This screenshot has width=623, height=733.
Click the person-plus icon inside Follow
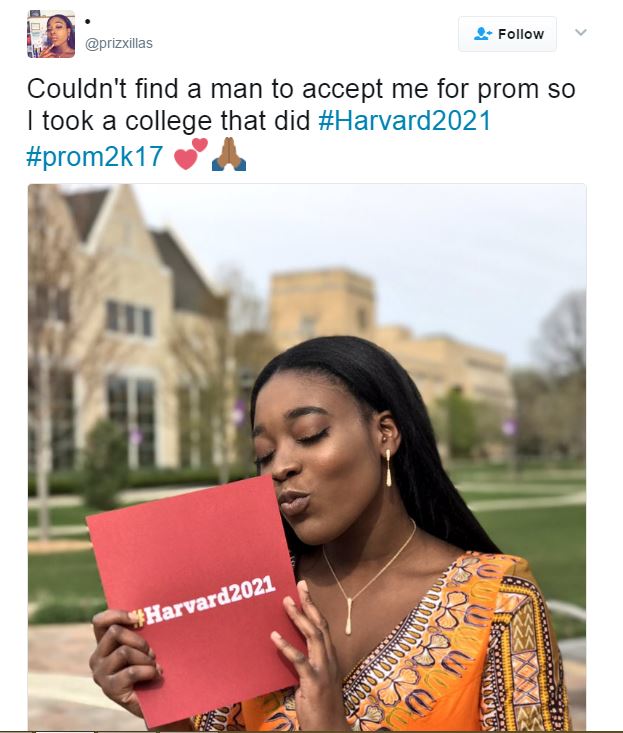point(483,34)
